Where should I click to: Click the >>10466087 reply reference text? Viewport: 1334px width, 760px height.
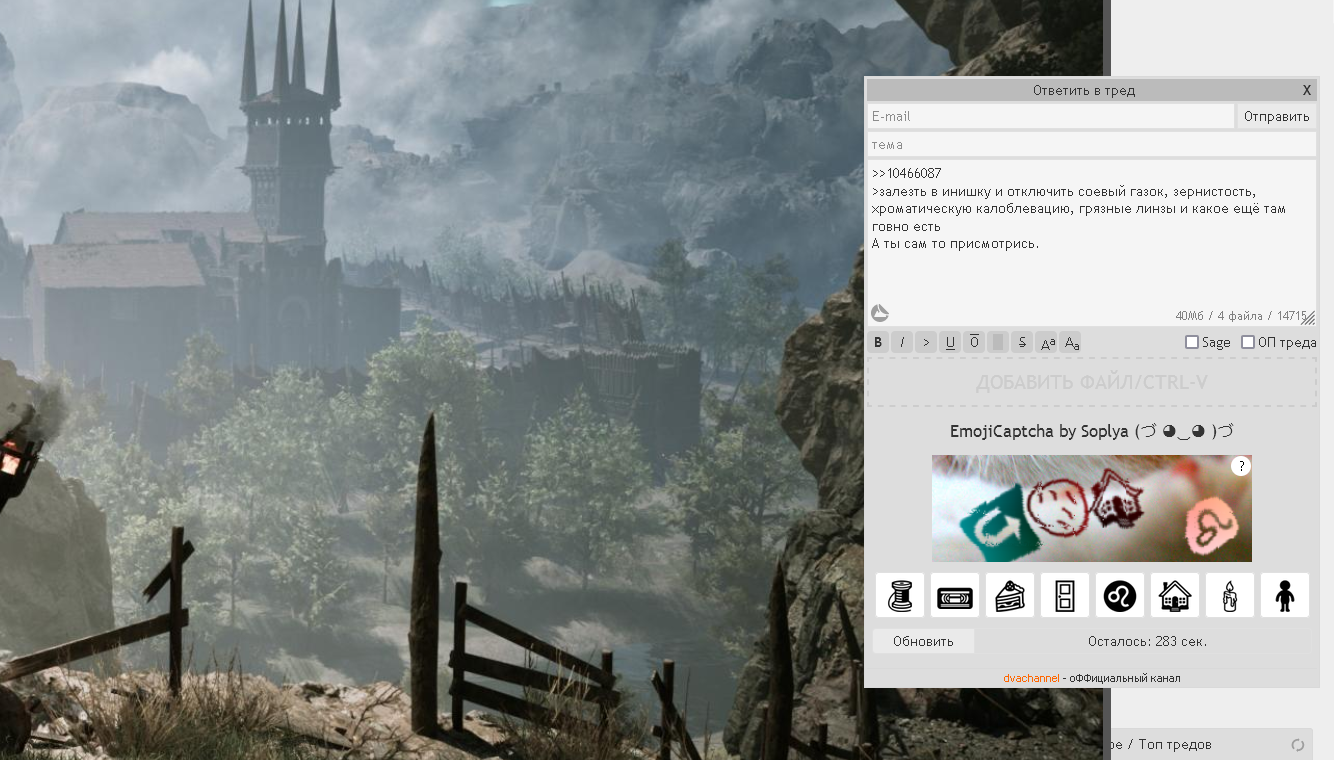907,173
